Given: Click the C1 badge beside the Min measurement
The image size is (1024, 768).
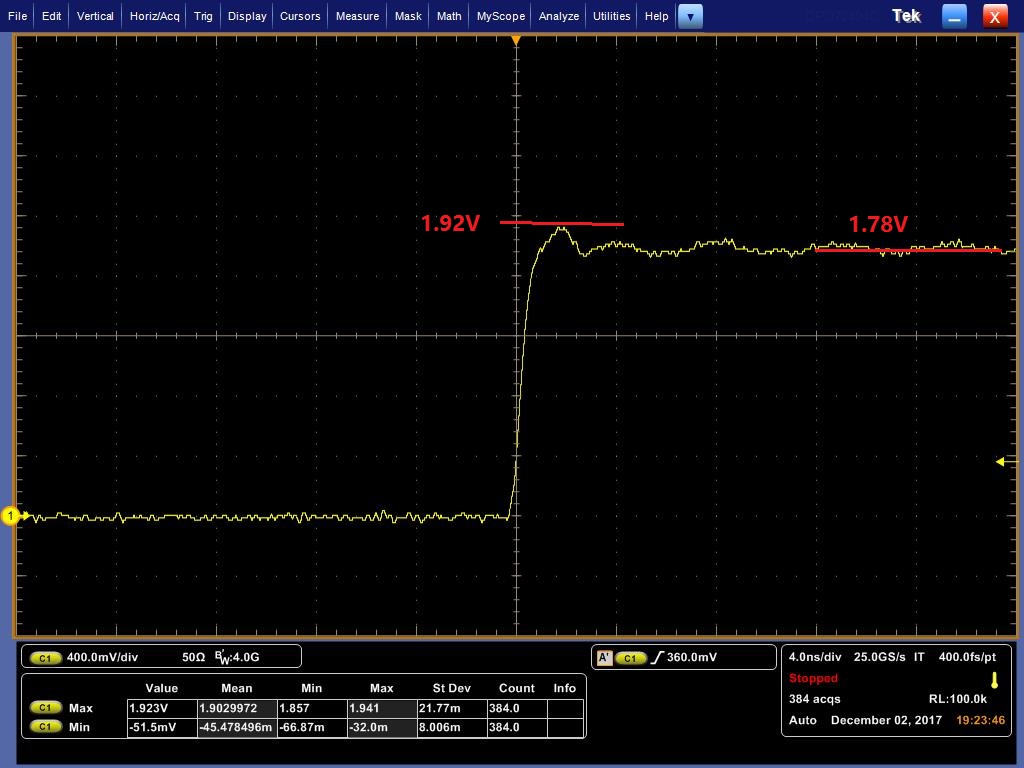Looking at the screenshot, I should tap(45, 727).
